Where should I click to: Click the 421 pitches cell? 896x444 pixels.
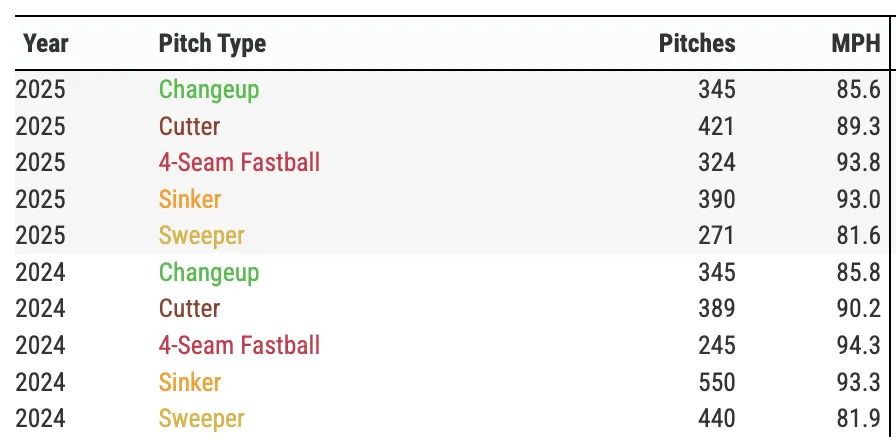716,127
